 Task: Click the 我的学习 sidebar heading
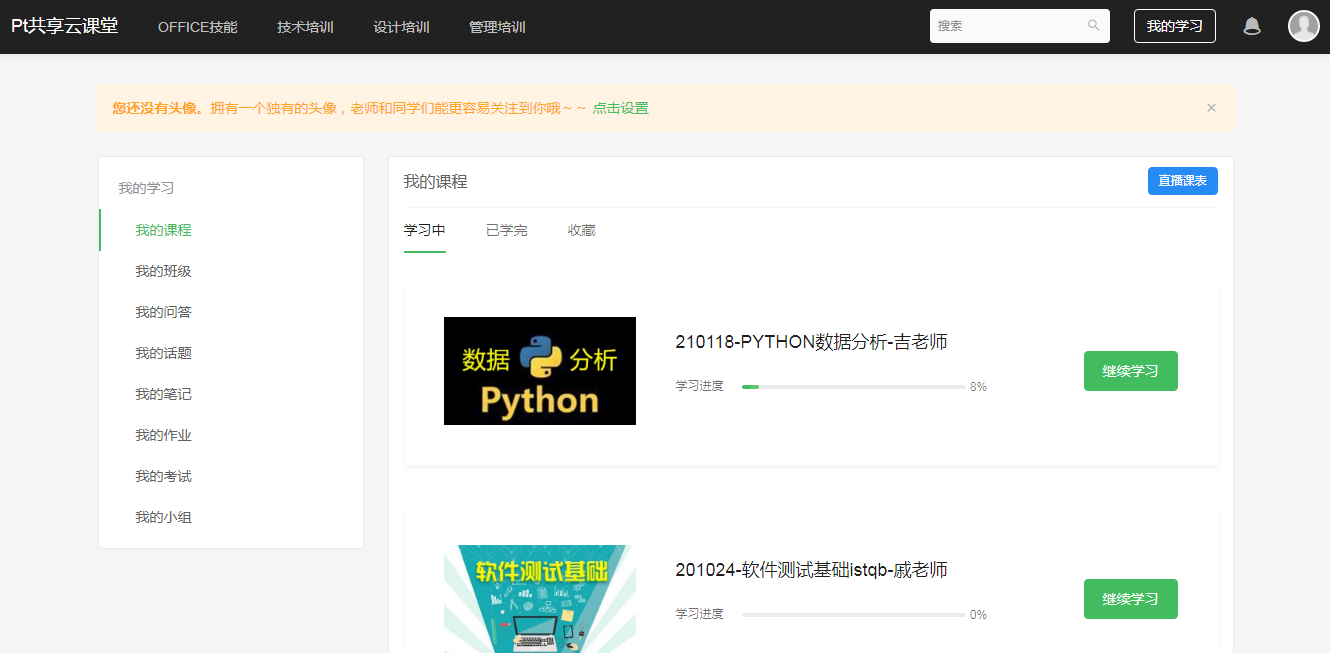click(146, 188)
